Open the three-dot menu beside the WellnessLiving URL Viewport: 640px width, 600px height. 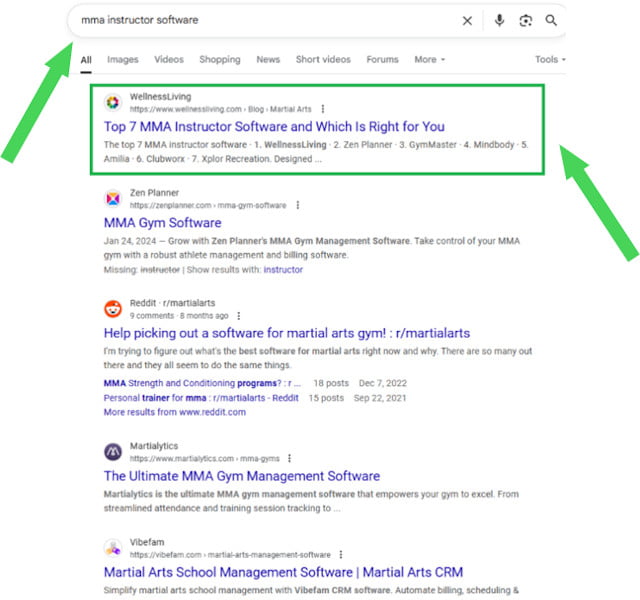coord(322,109)
